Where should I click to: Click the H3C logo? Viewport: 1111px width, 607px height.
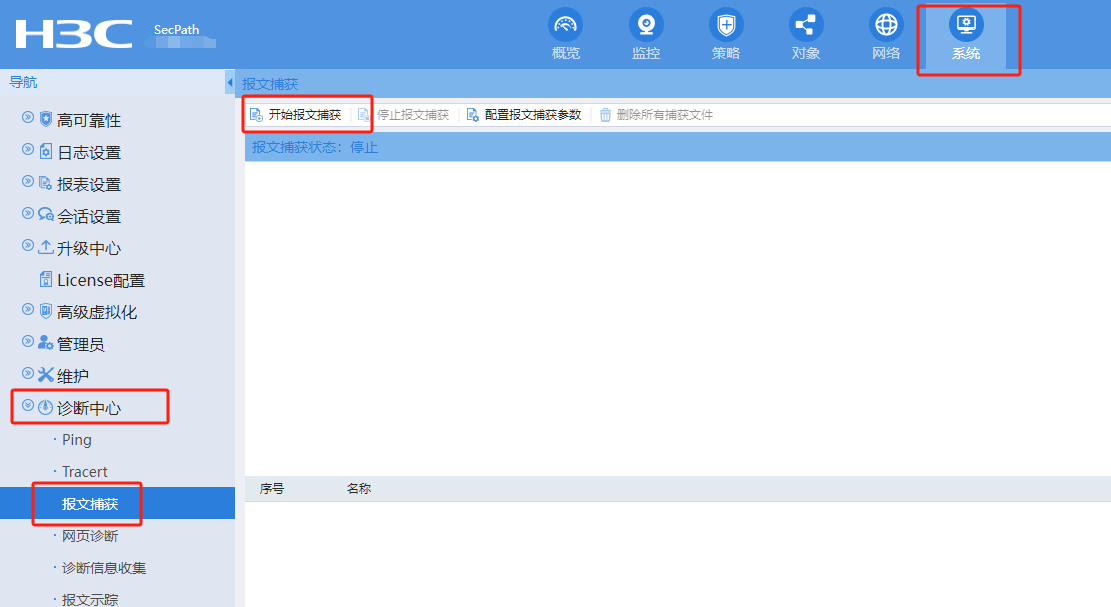[74, 34]
